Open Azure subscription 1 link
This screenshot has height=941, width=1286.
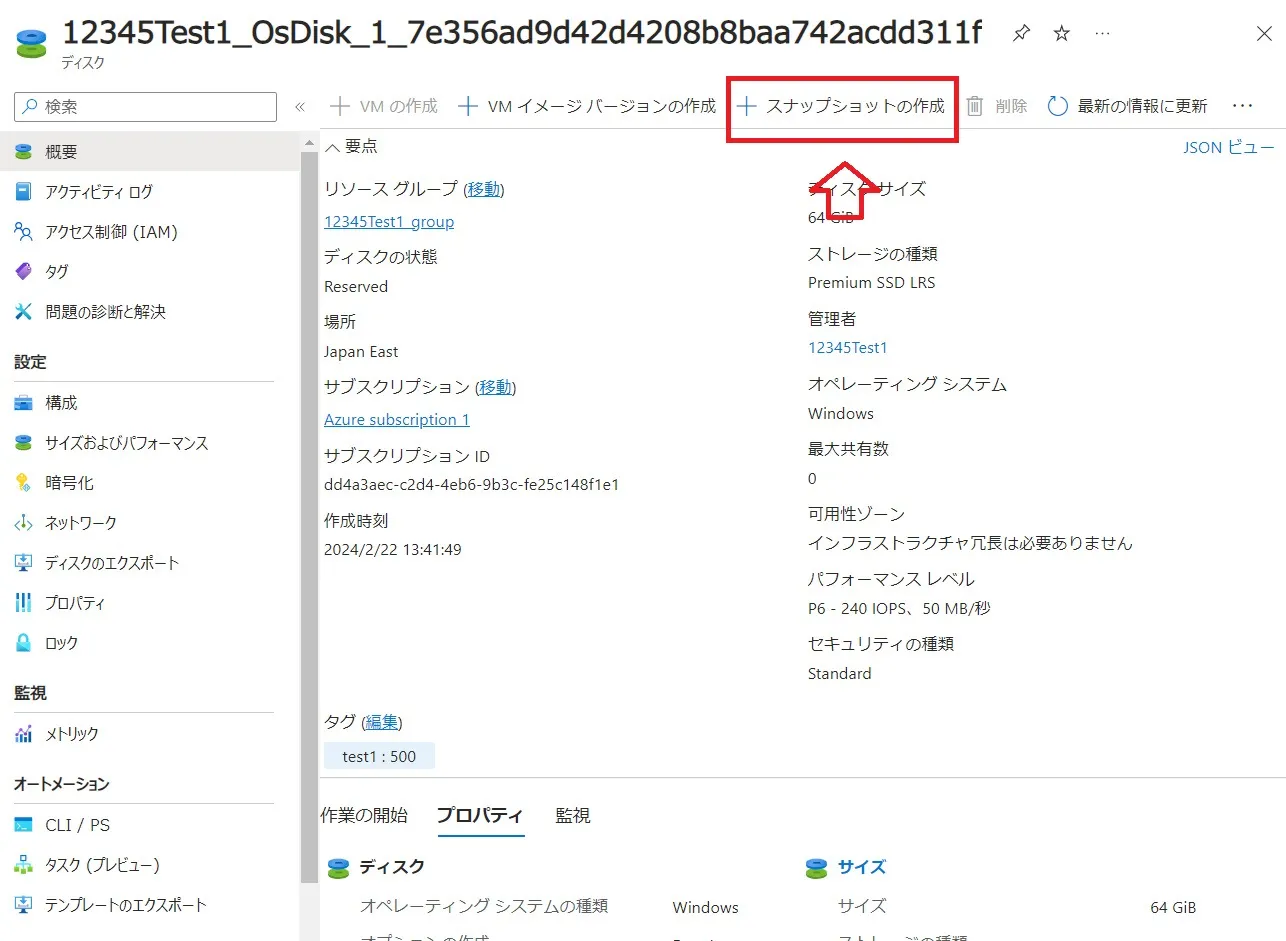(x=397, y=420)
